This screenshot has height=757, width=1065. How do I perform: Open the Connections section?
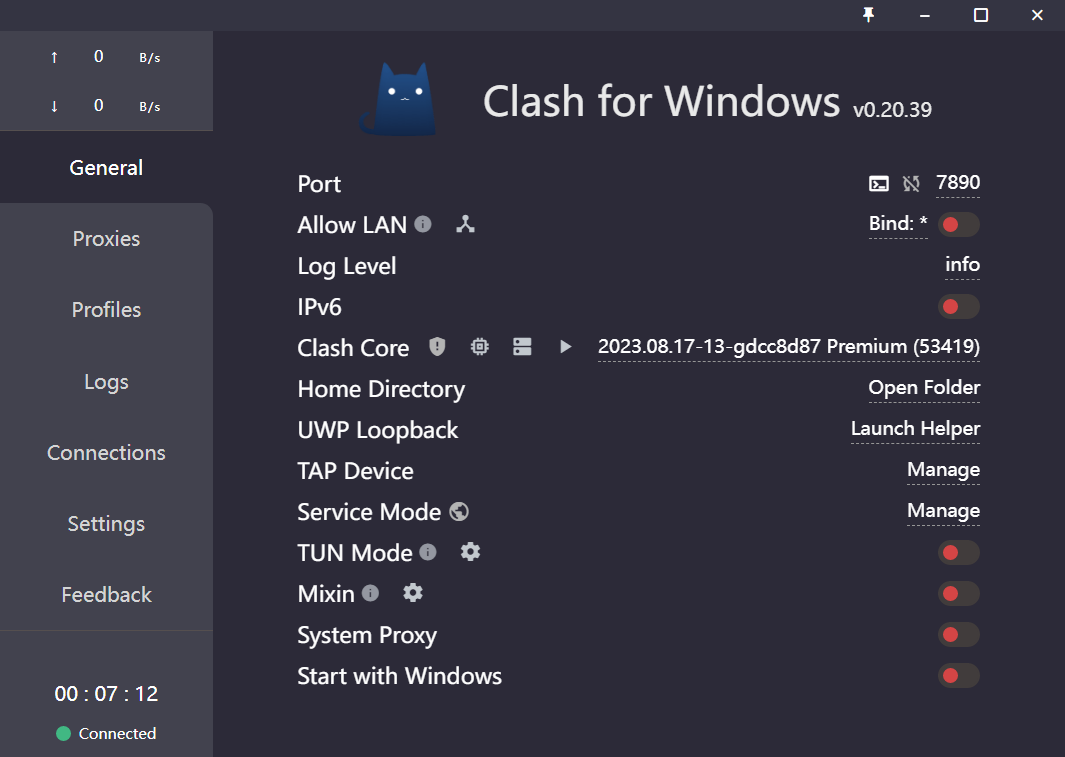click(x=106, y=452)
